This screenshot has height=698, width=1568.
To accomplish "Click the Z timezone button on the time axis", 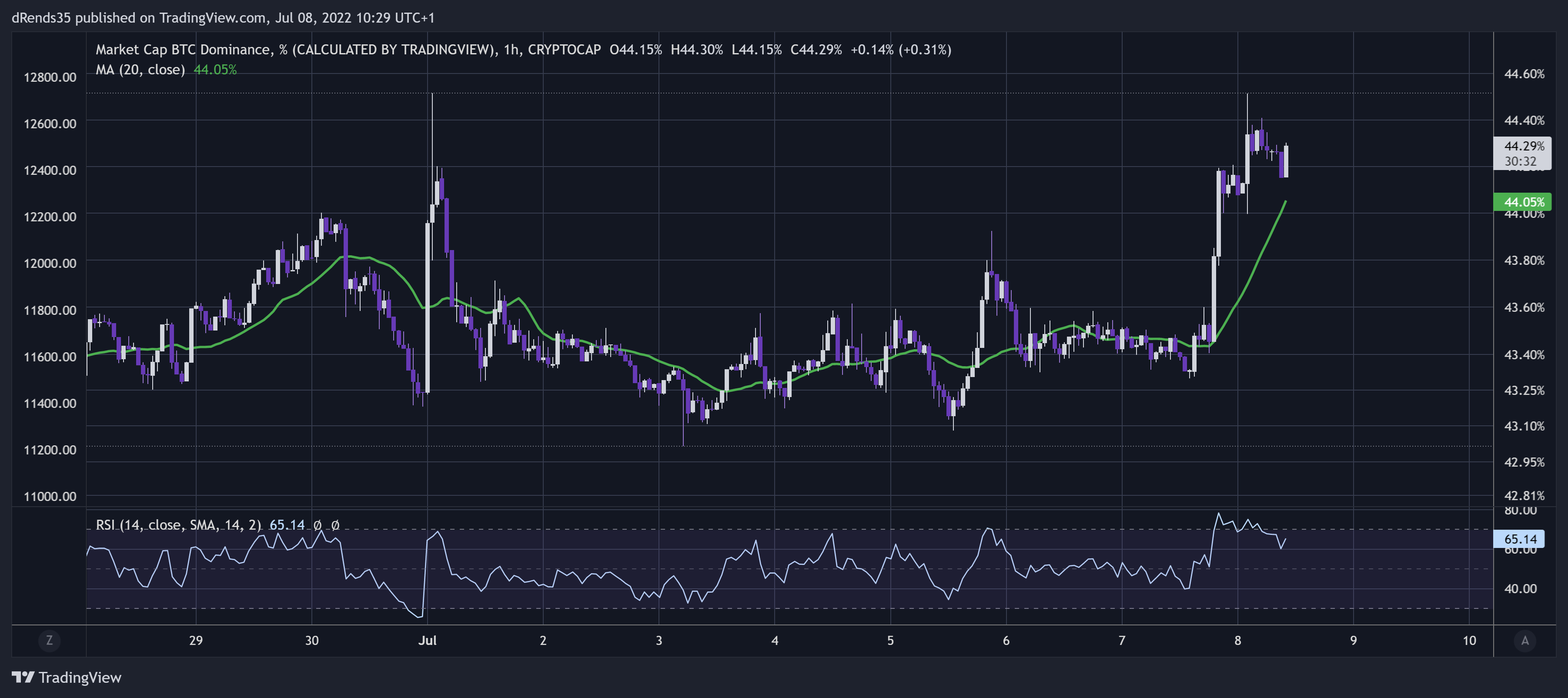I will 49,640.
